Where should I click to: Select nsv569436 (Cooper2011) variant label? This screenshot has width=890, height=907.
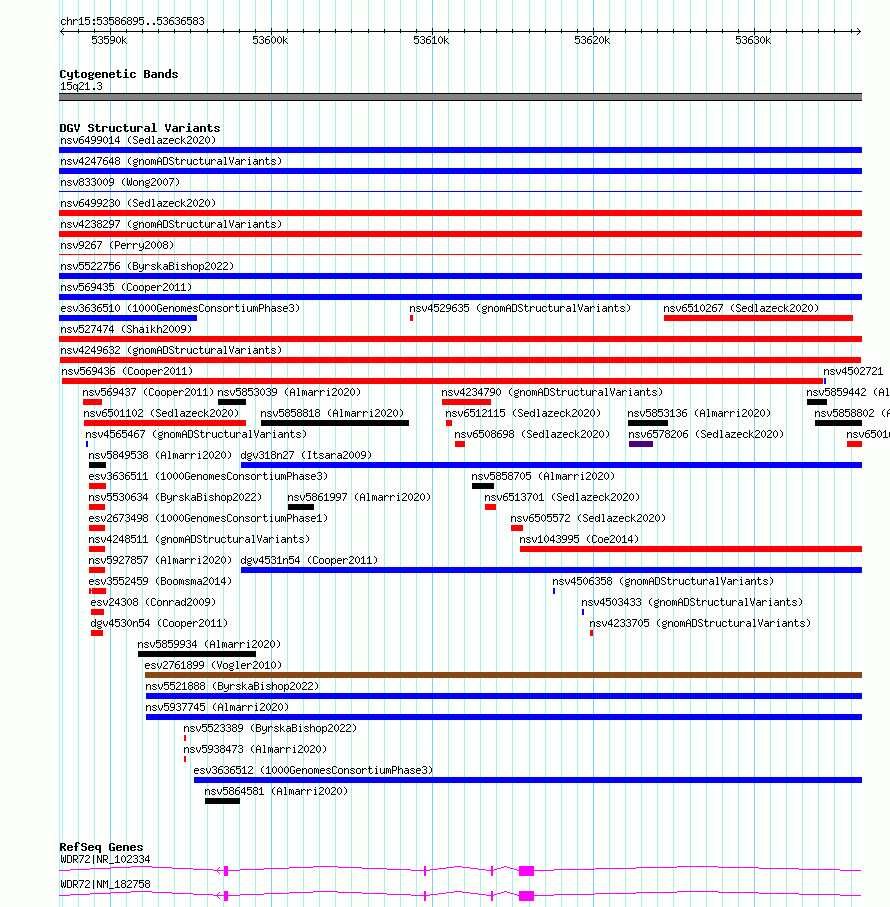pyautogui.click(x=127, y=371)
